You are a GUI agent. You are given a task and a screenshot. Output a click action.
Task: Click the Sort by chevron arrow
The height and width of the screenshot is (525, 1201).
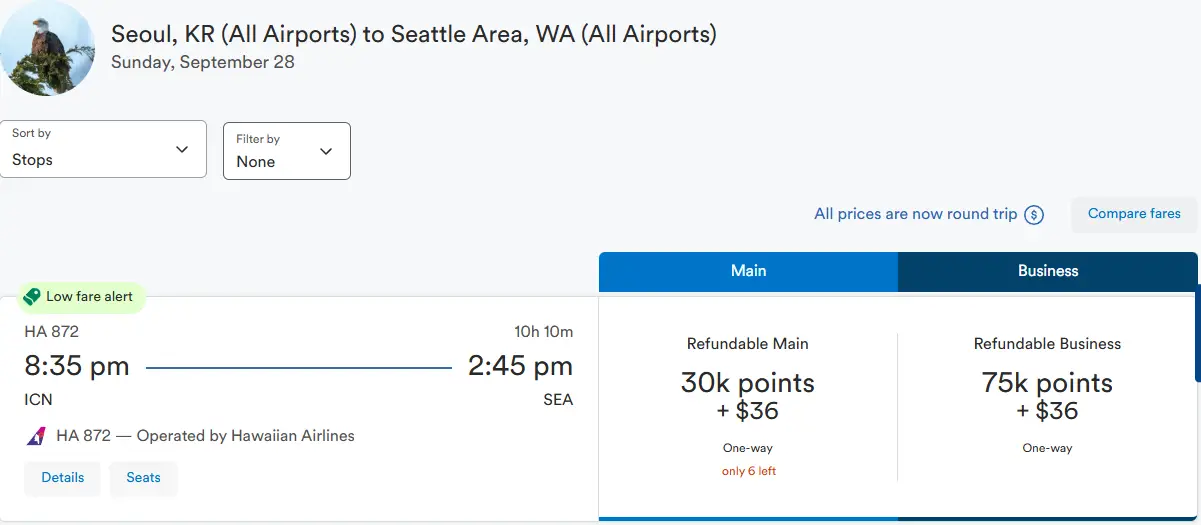click(x=182, y=149)
